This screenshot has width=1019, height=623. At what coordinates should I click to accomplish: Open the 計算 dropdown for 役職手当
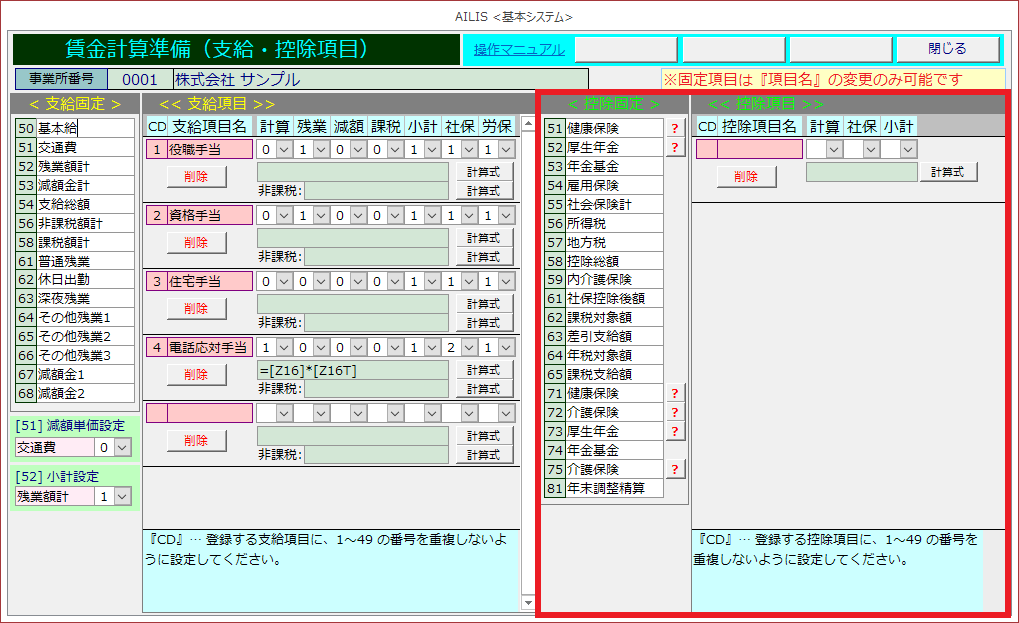[x=284, y=149]
